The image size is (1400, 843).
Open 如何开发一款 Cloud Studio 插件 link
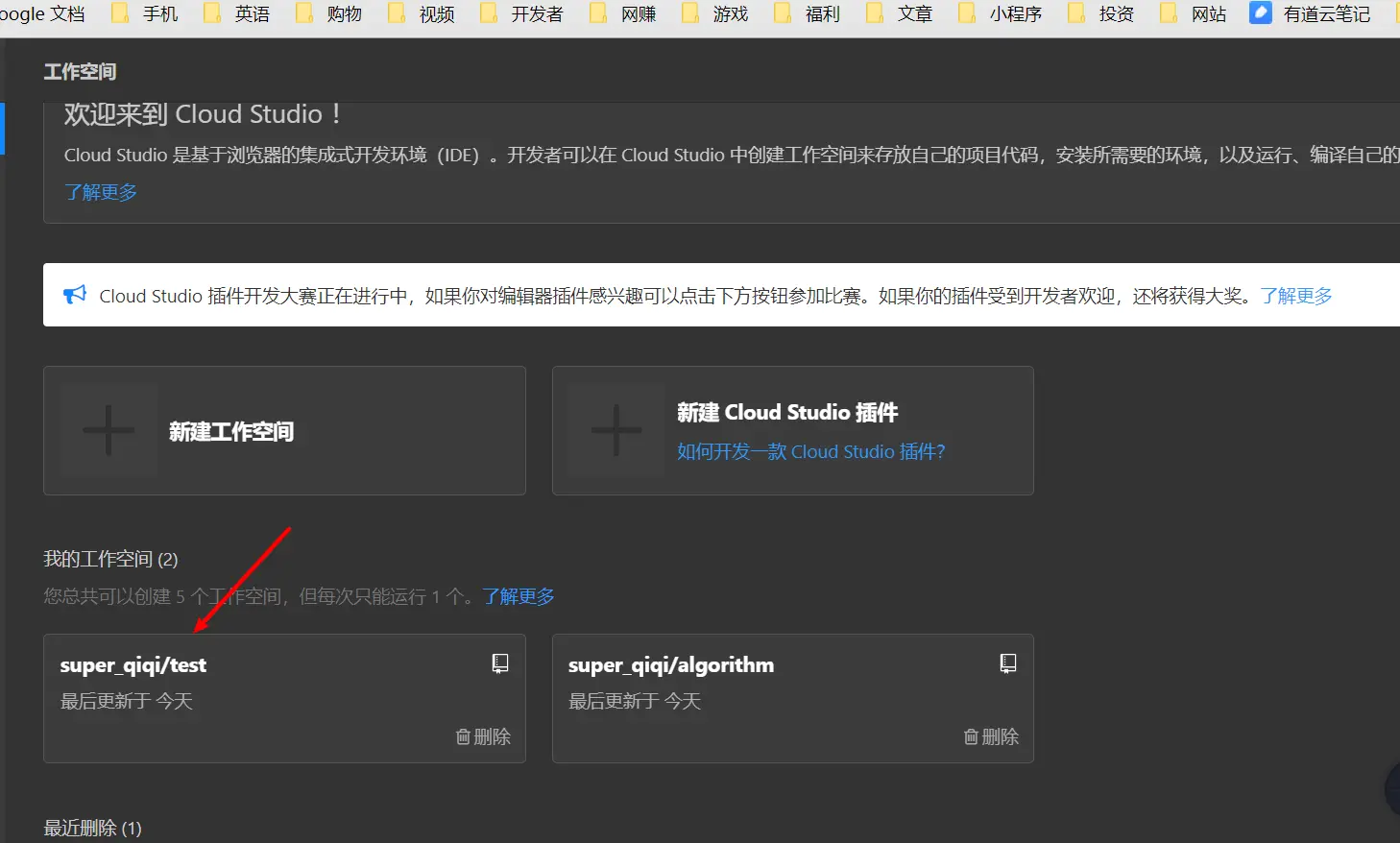point(810,451)
